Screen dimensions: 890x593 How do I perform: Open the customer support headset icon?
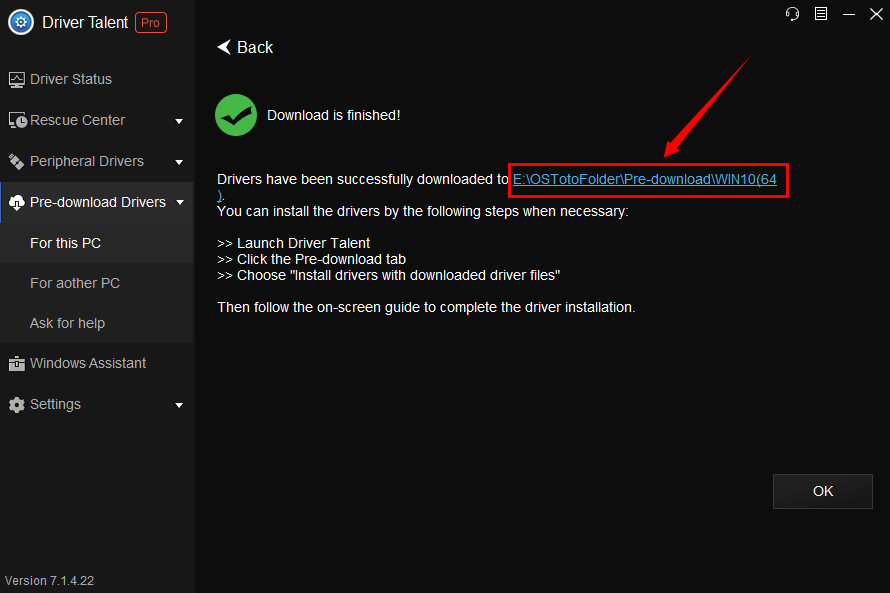pos(792,14)
